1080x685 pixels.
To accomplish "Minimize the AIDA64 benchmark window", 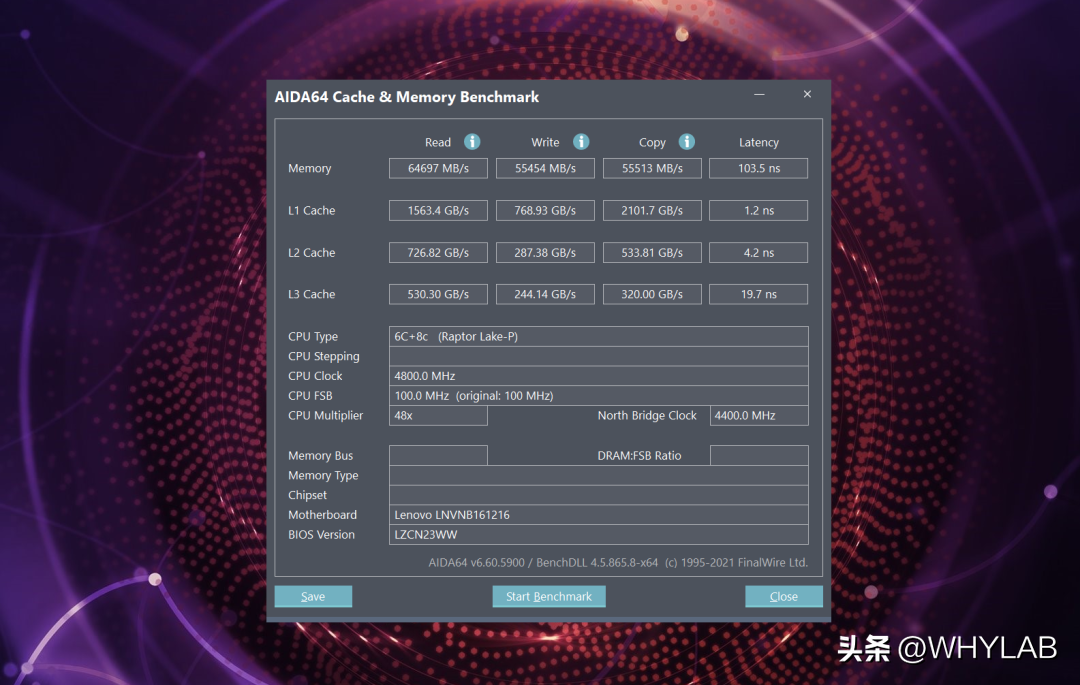I will coord(759,94).
